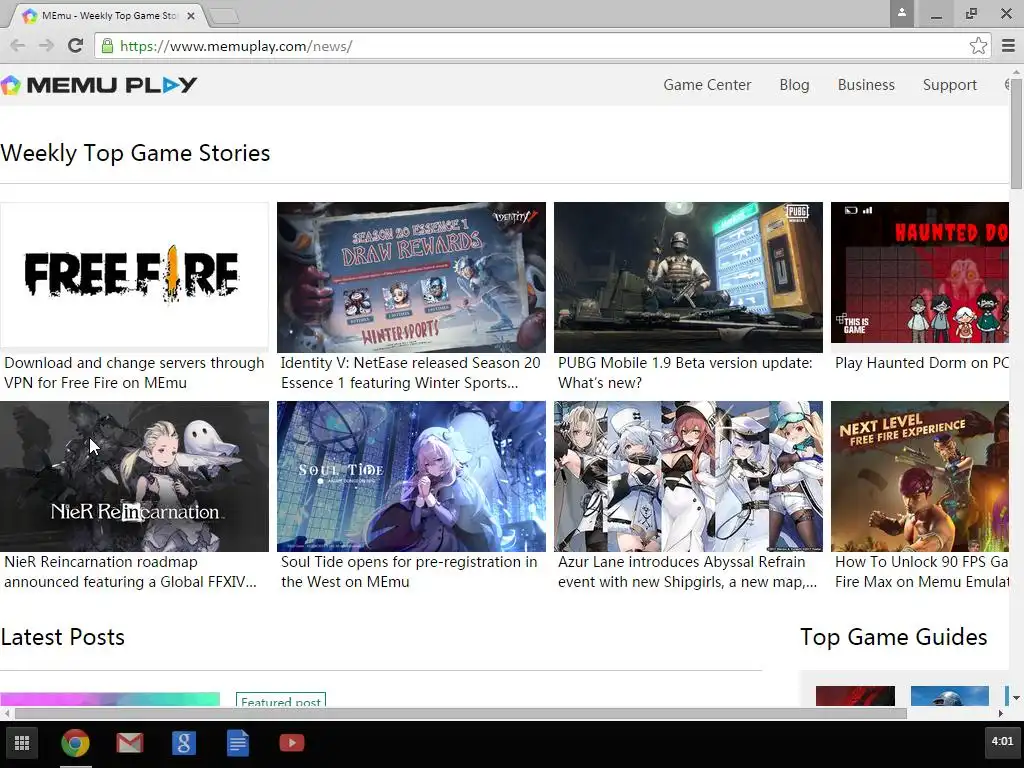Open Google Search icon from the shelf
Viewport: 1024px width, 768px height.
pyautogui.click(x=184, y=743)
